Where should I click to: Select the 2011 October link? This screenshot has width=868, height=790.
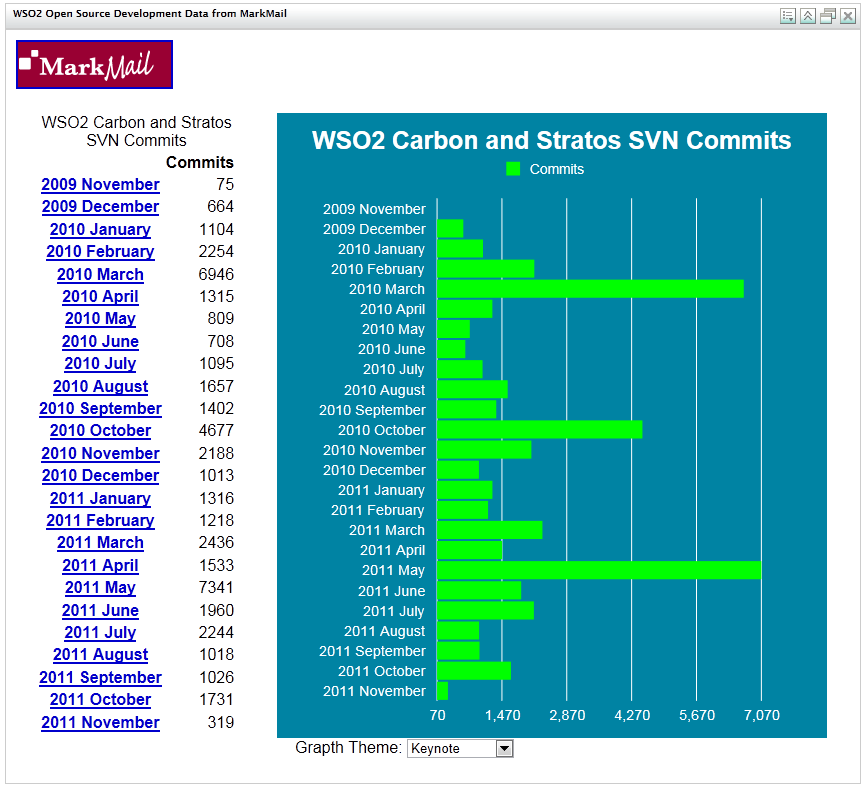pos(100,699)
